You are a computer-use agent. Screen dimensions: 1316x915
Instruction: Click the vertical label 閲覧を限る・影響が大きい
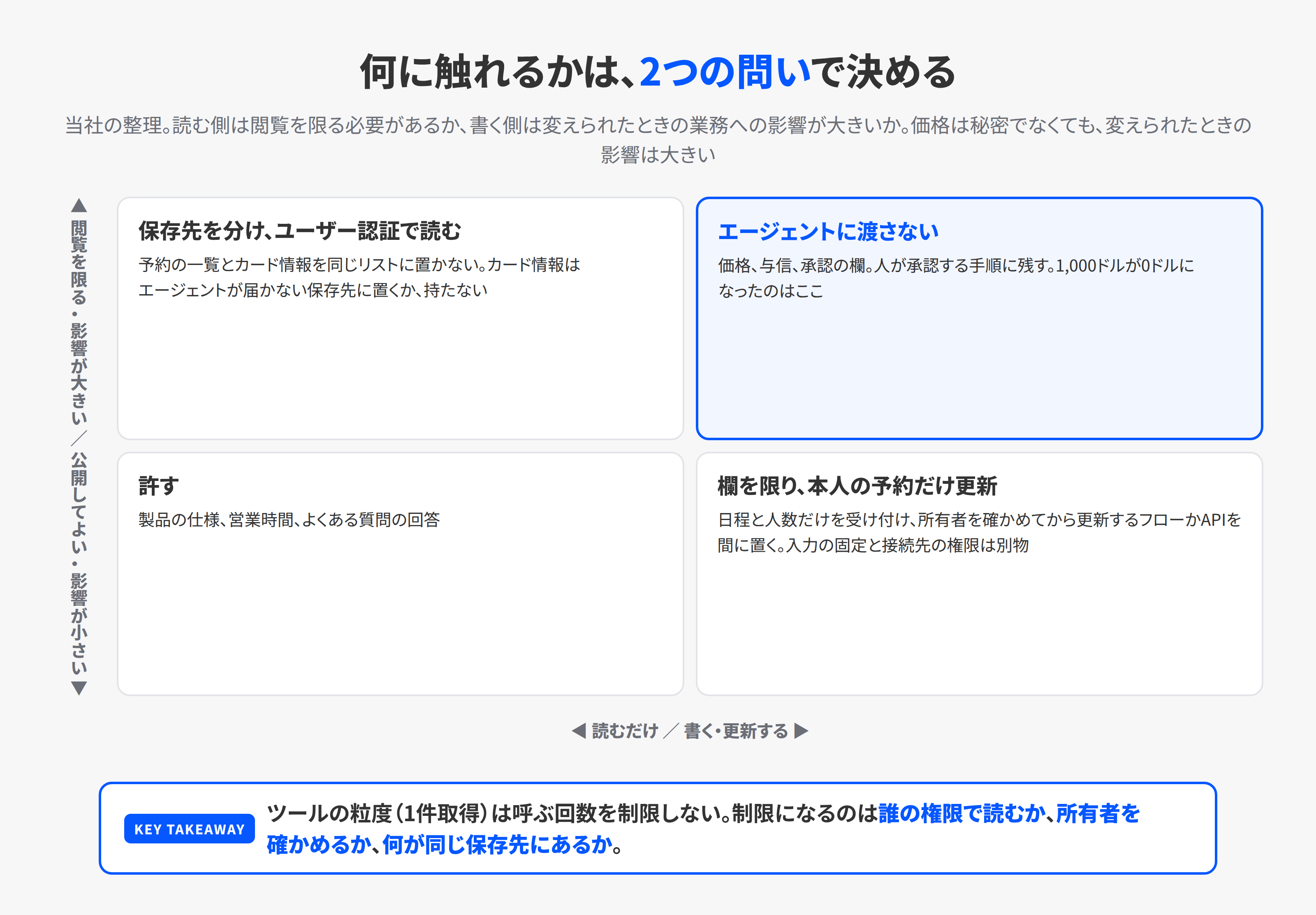(79, 322)
